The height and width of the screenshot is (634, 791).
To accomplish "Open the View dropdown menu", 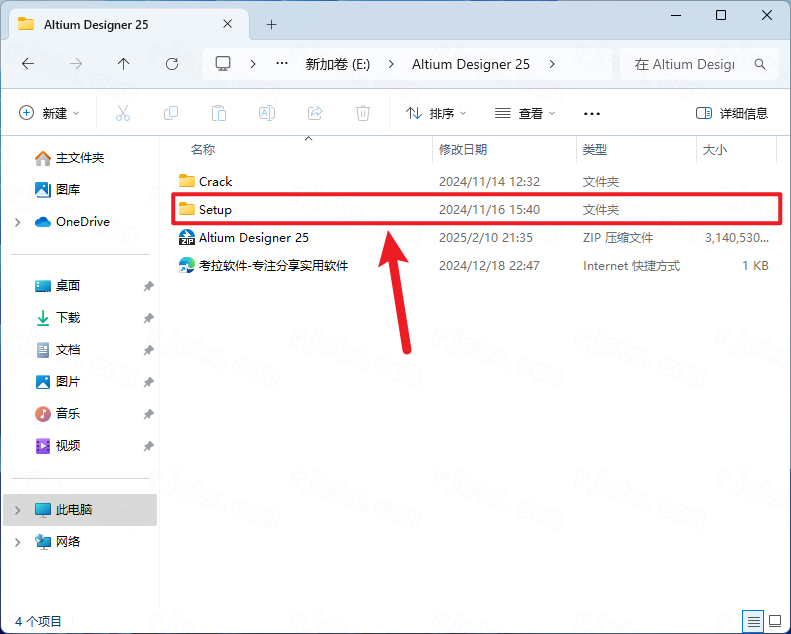I will point(525,114).
